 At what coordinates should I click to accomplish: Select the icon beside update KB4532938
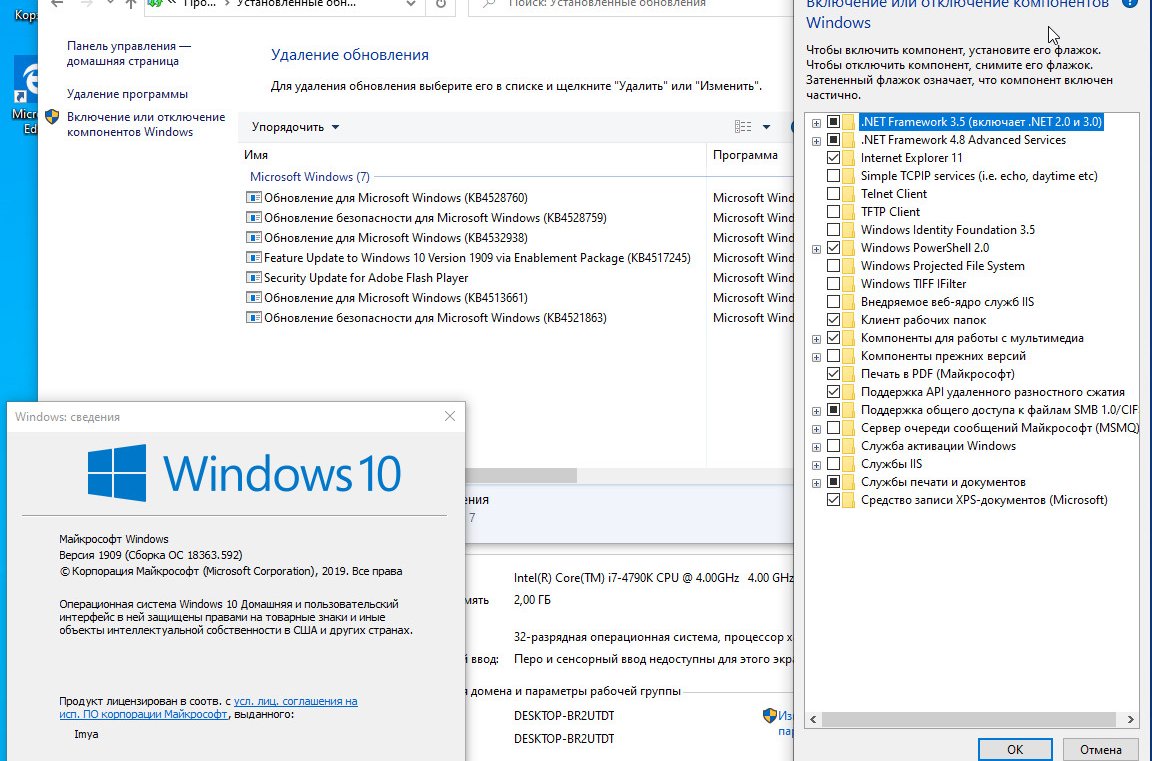point(253,237)
